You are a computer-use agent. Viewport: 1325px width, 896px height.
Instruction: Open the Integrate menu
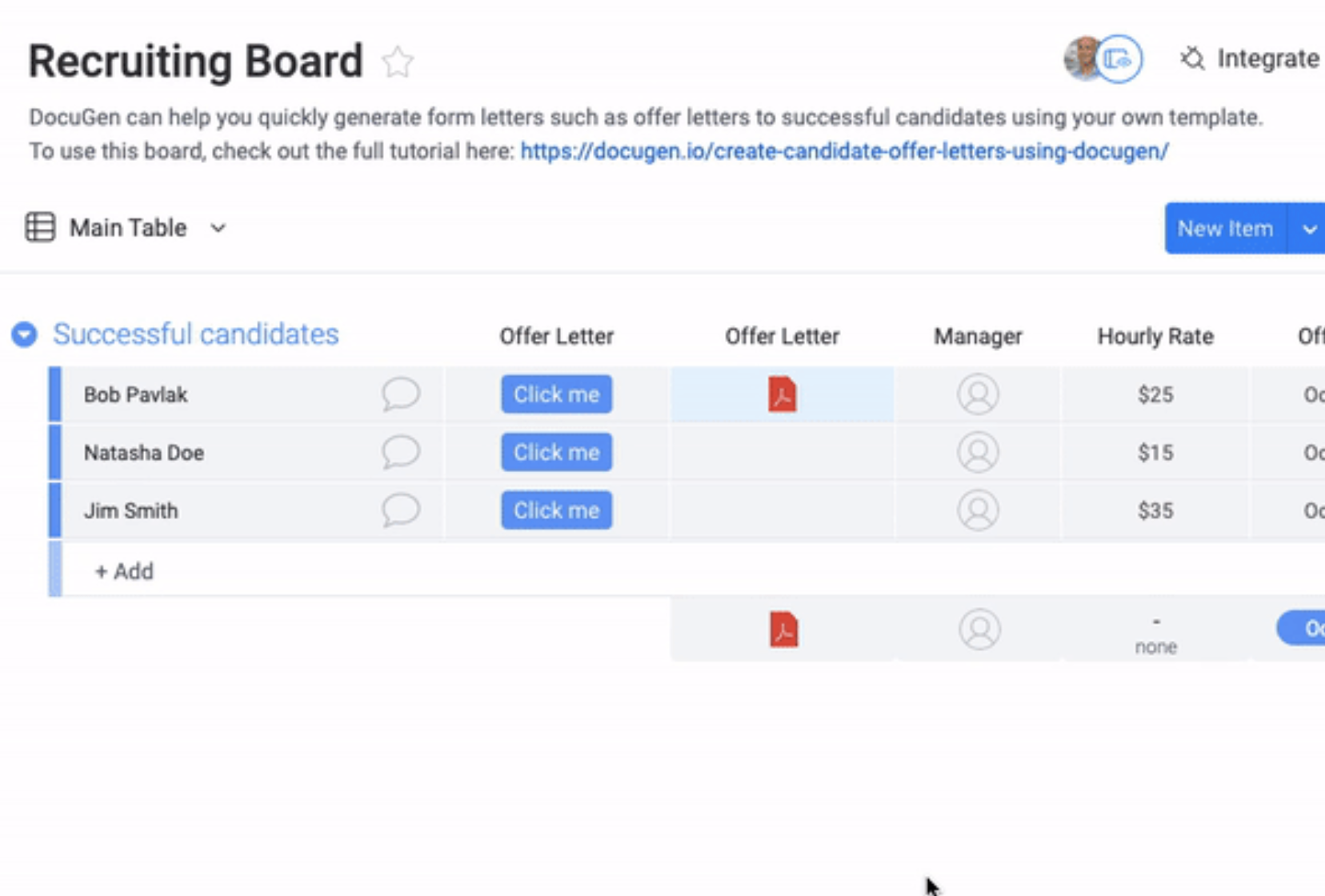tap(1250, 58)
